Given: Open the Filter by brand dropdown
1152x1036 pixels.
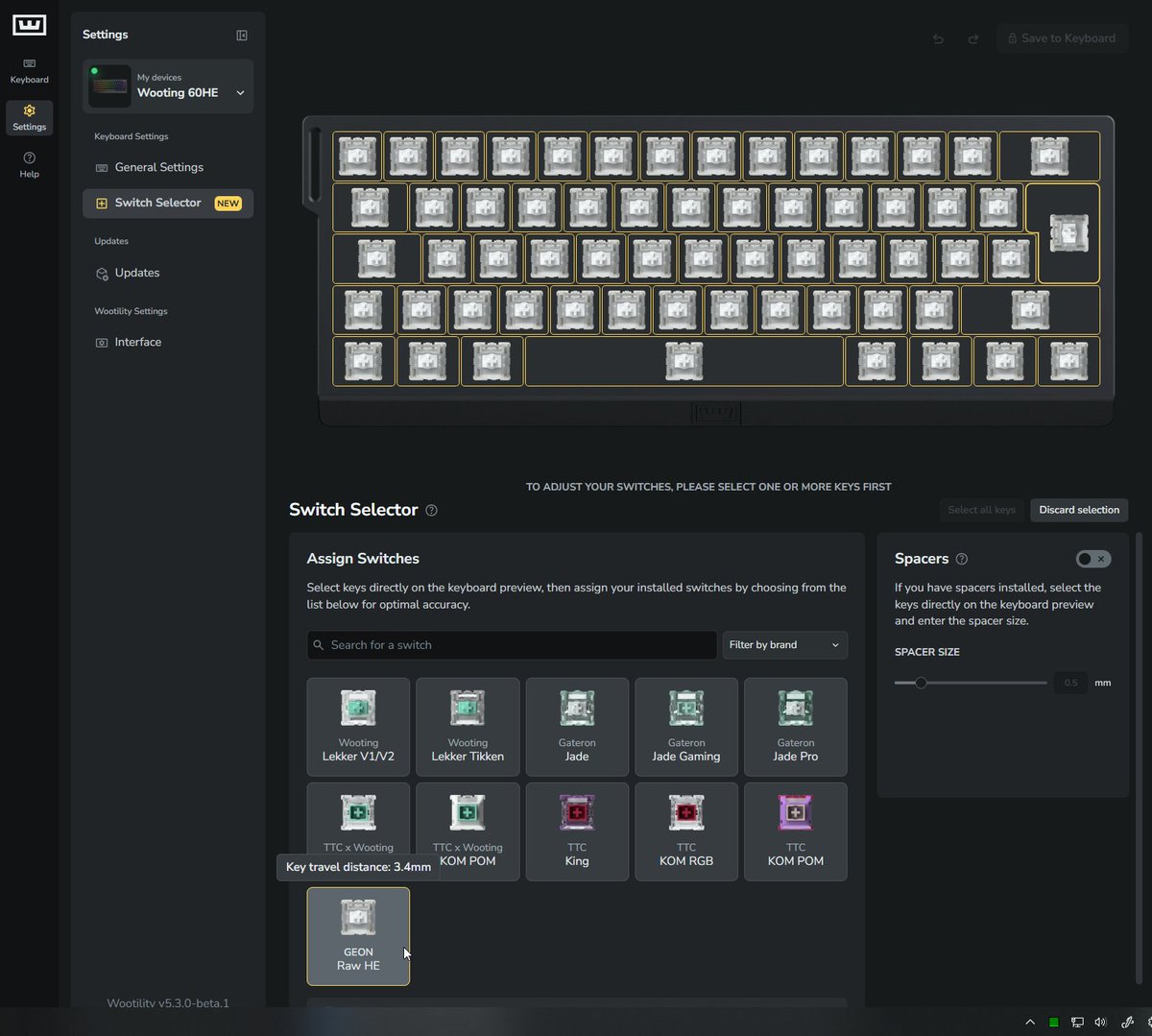Looking at the screenshot, I should point(784,645).
